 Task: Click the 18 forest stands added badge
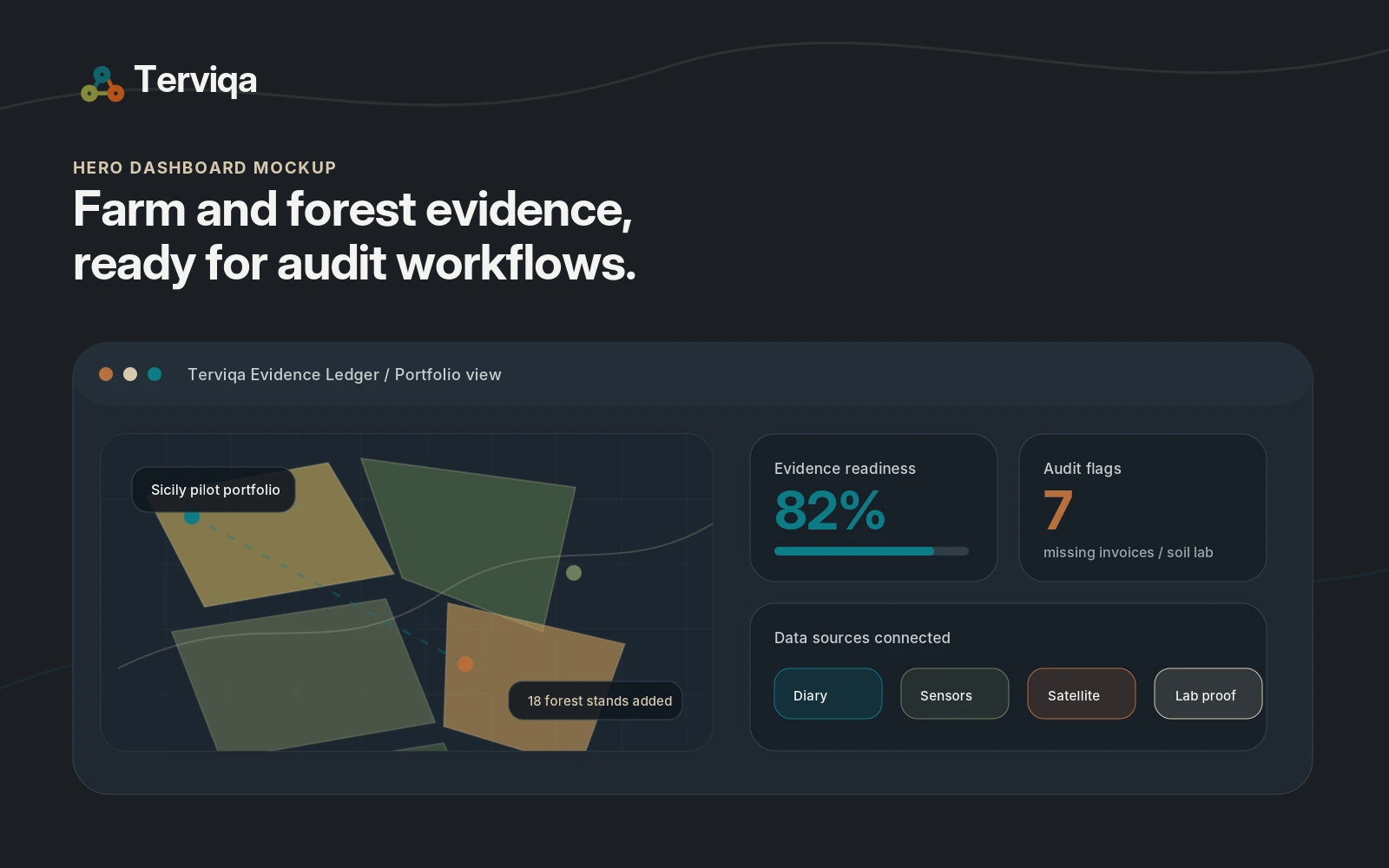596,700
